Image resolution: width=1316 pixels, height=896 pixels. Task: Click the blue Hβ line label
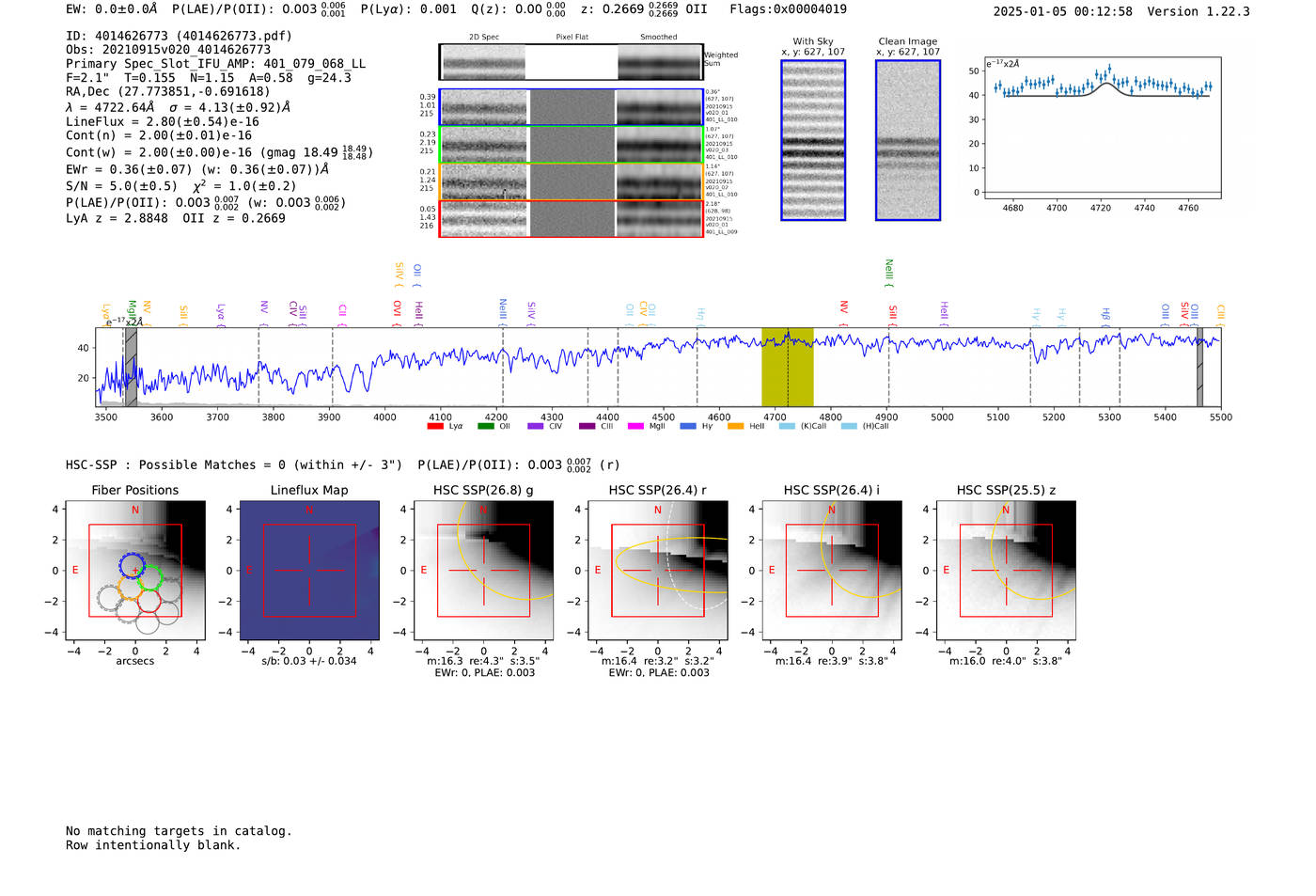click(1105, 317)
